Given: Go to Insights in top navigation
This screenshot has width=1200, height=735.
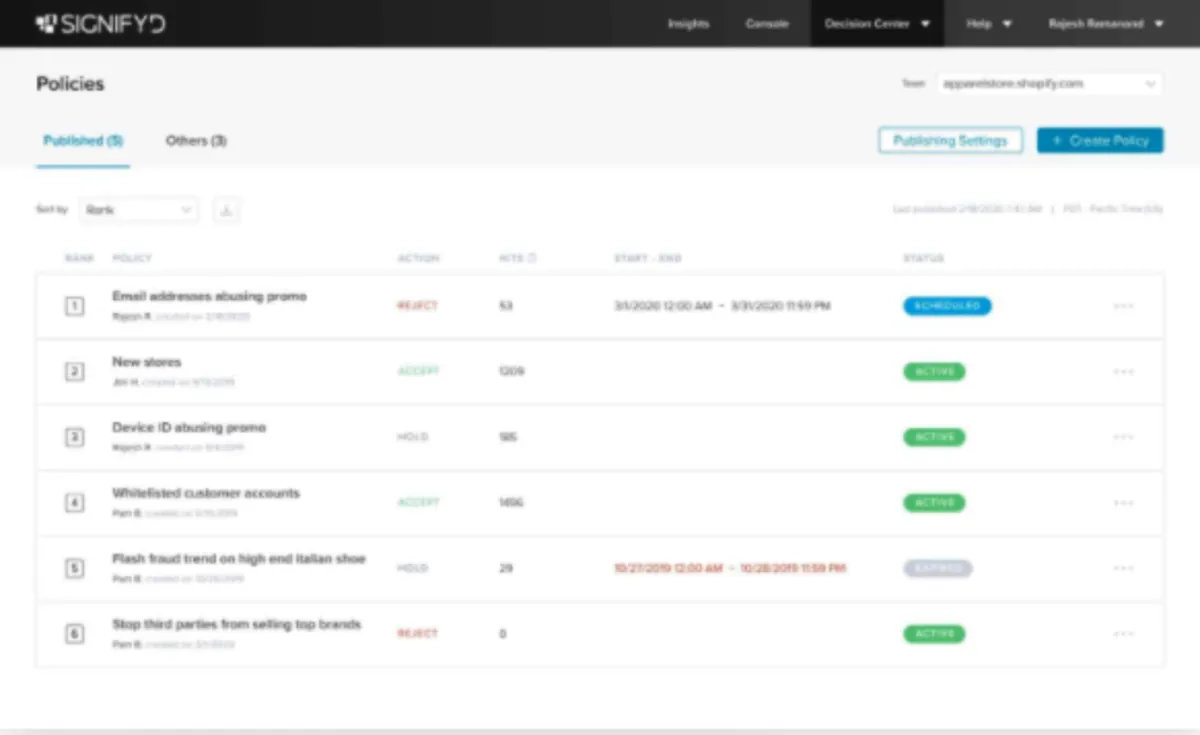Looking at the screenshot, I should pyautogui.click(x=689, y=23).
